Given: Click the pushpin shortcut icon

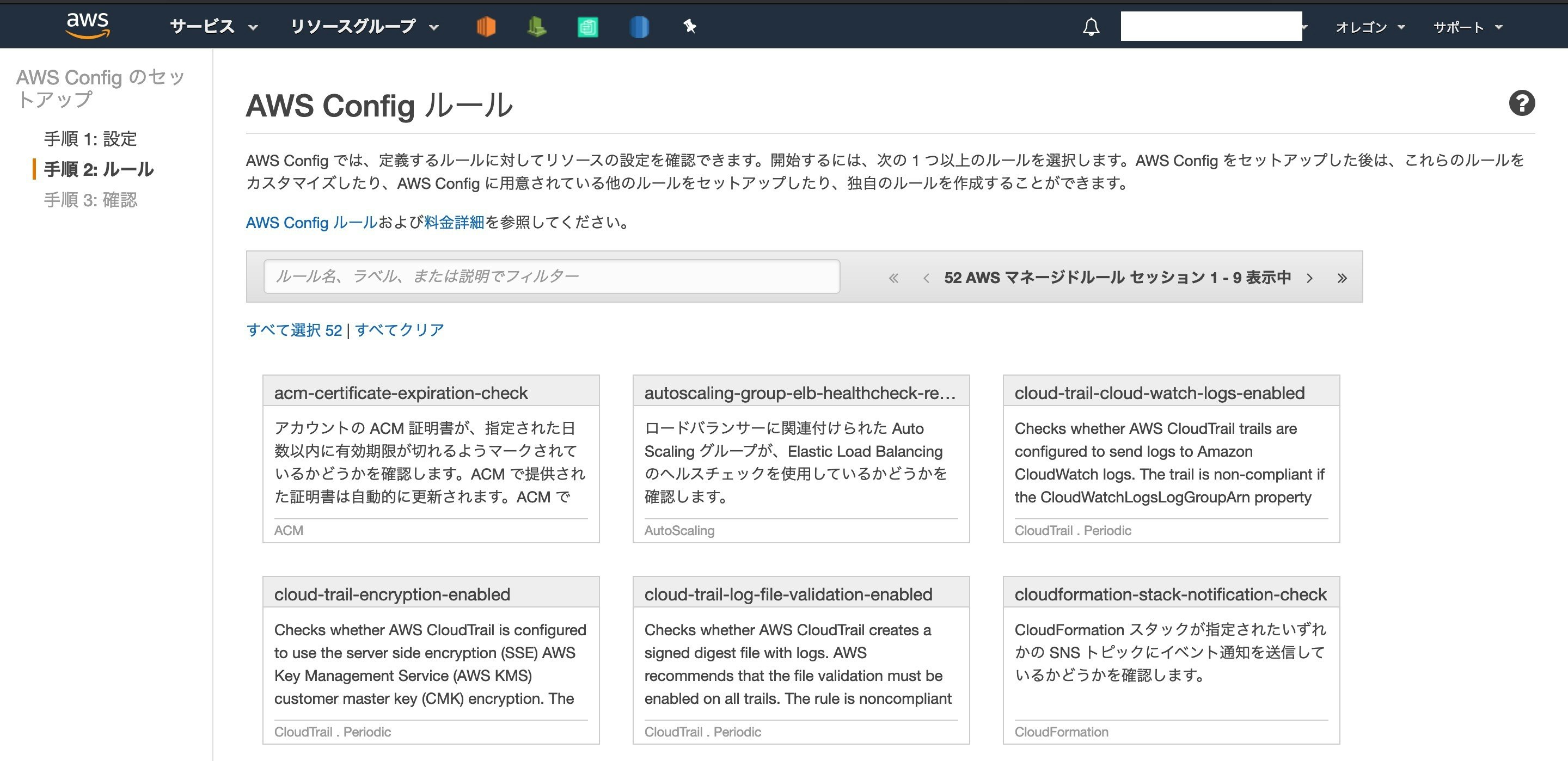Looking at the screenshot, I should pyautogui.click(x=690, y=26).
